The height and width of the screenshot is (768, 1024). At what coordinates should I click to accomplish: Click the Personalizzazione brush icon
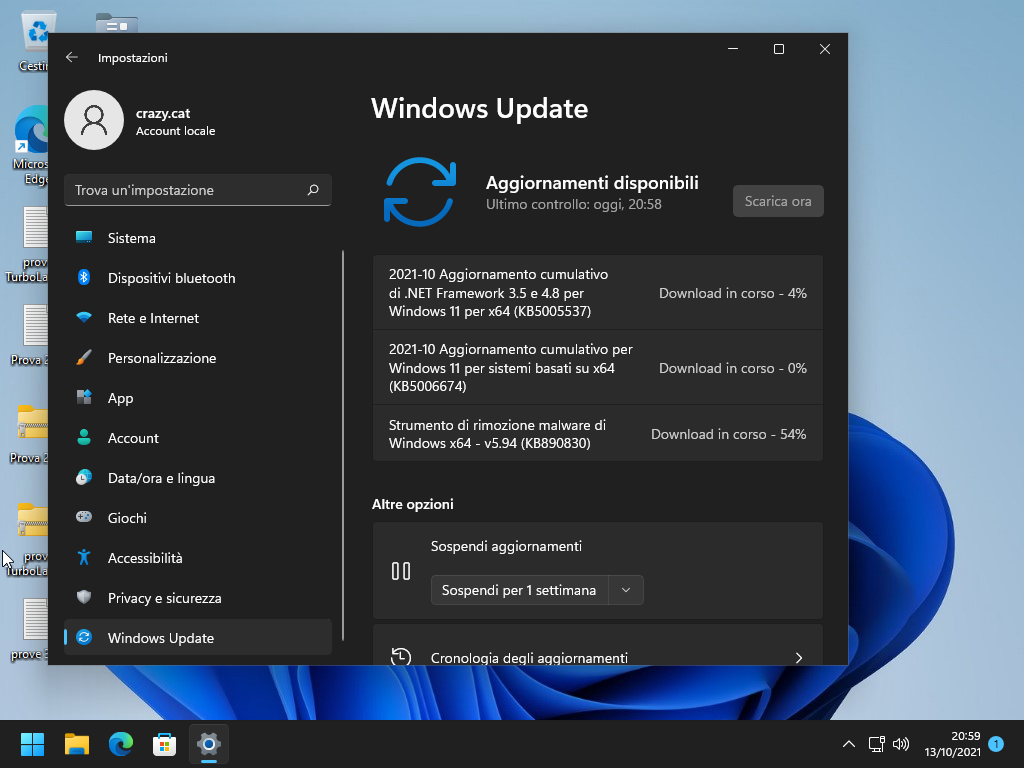tap(84, 358)
